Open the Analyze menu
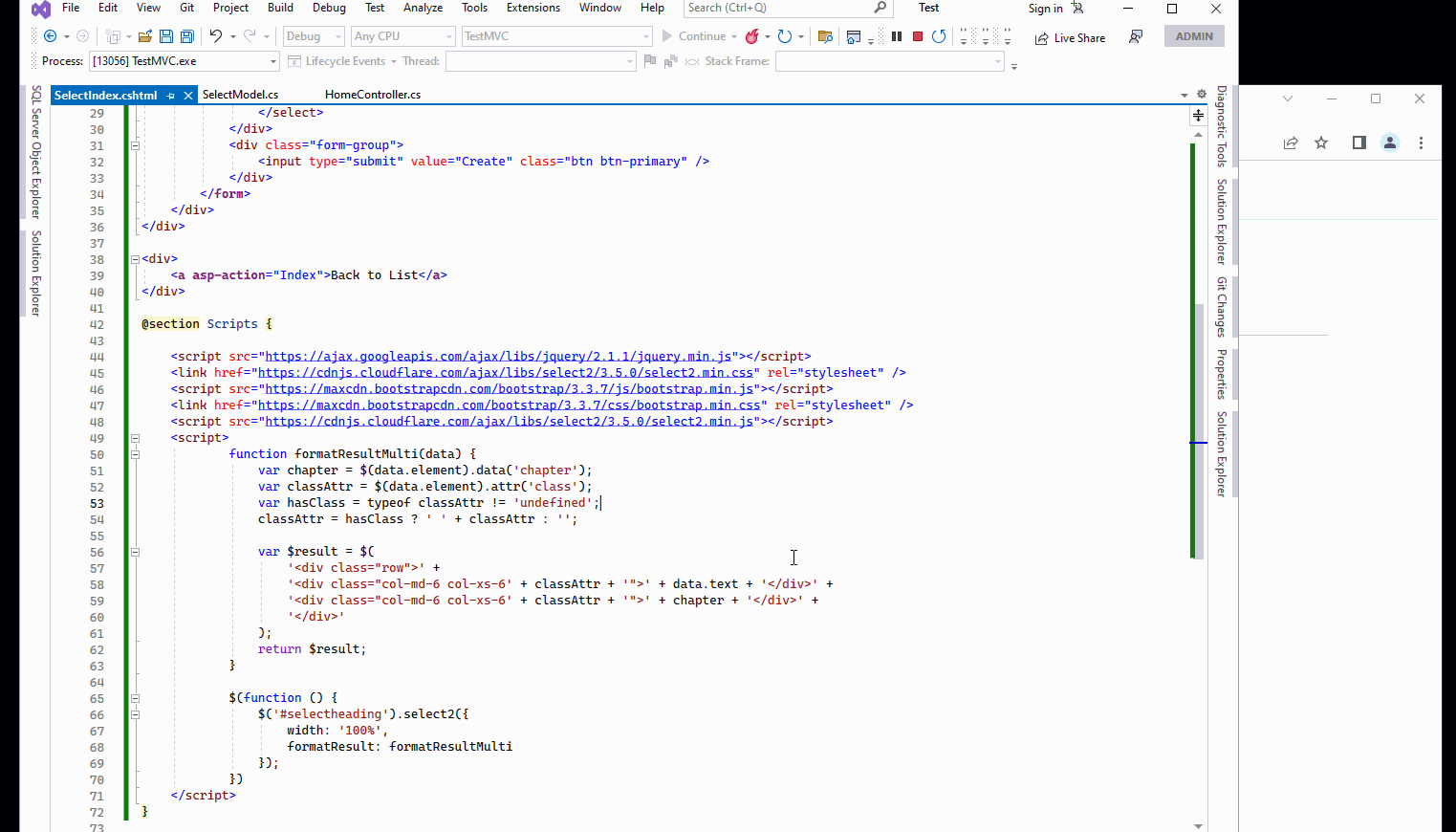 423,8
